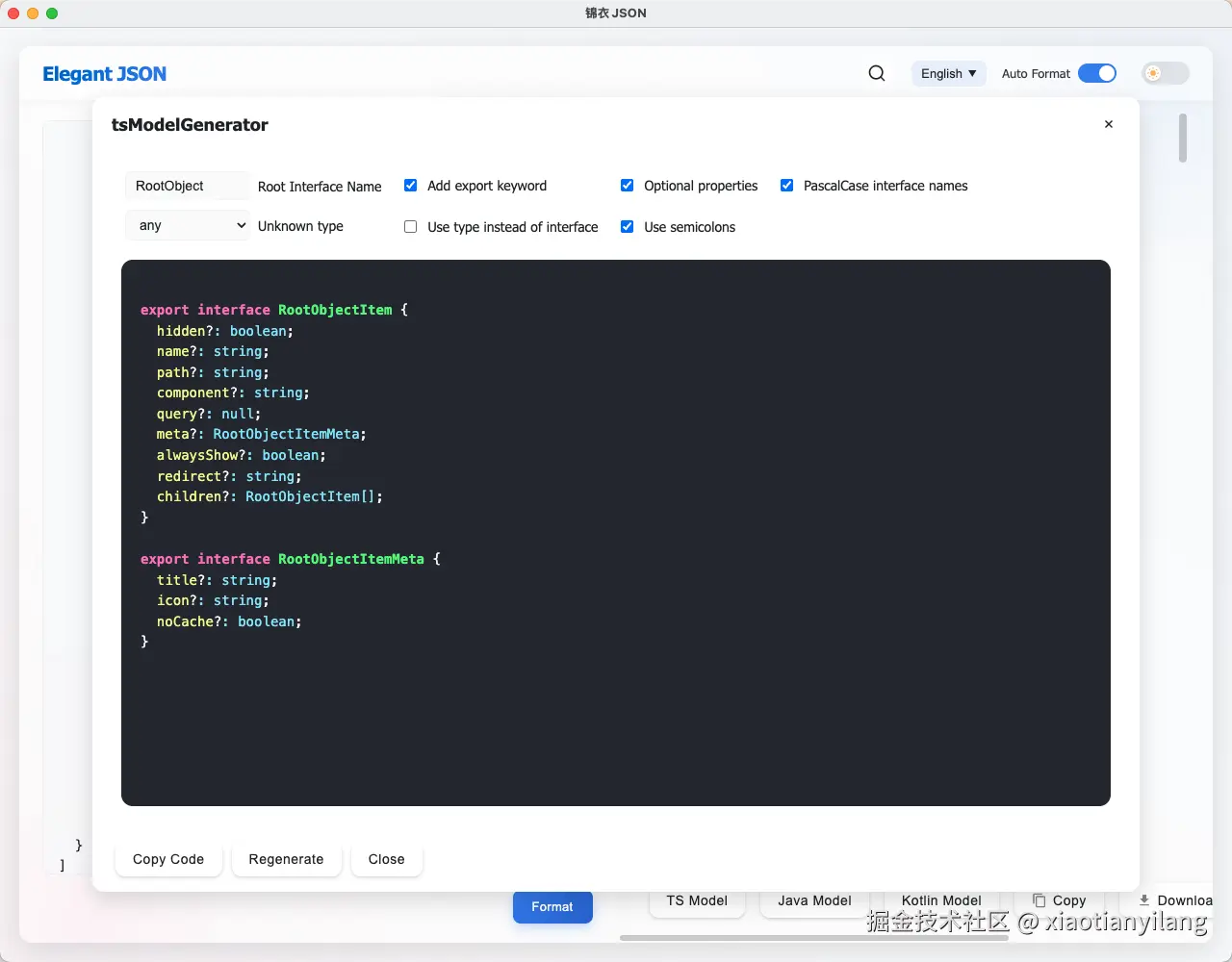The height and width of the screenshot is (962, 1232).
Task: Click the Root Interface Name label
Action: pos(320,187)
